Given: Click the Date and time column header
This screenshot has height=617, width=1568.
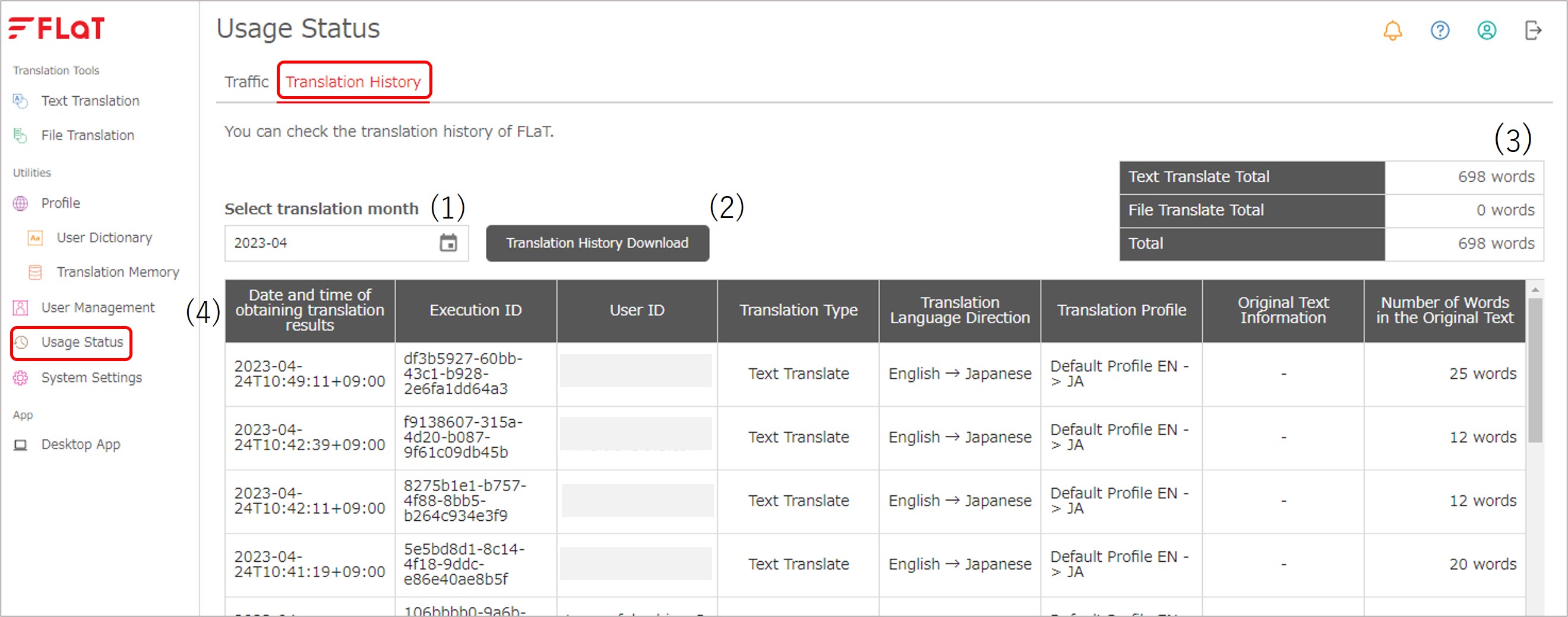Looking at the screenshot, I should [x=310, y=311].
